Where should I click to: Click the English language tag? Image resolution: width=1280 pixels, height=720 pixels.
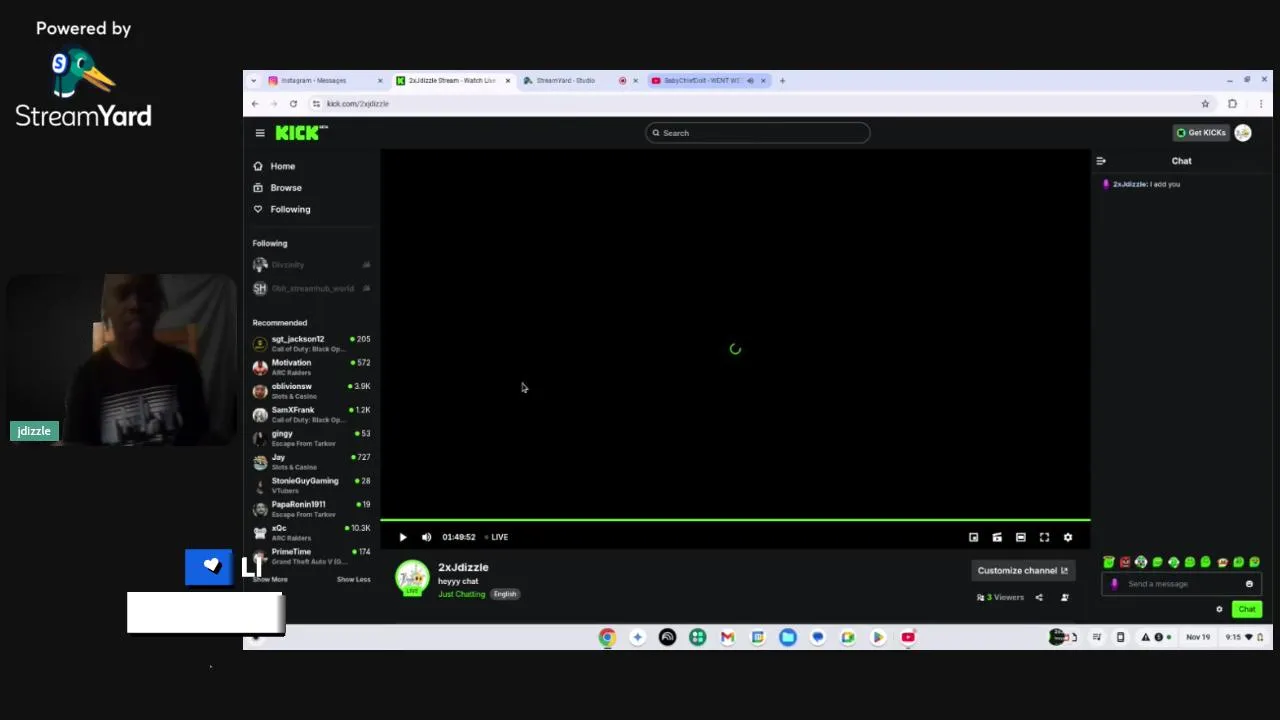505,594
